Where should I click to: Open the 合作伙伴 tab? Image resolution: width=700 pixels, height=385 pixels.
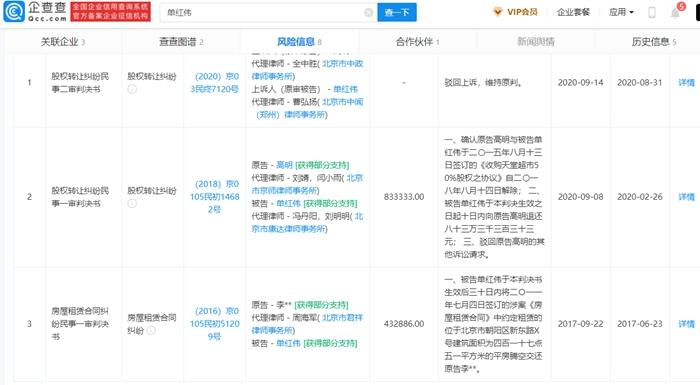click(x=417, y=42)
